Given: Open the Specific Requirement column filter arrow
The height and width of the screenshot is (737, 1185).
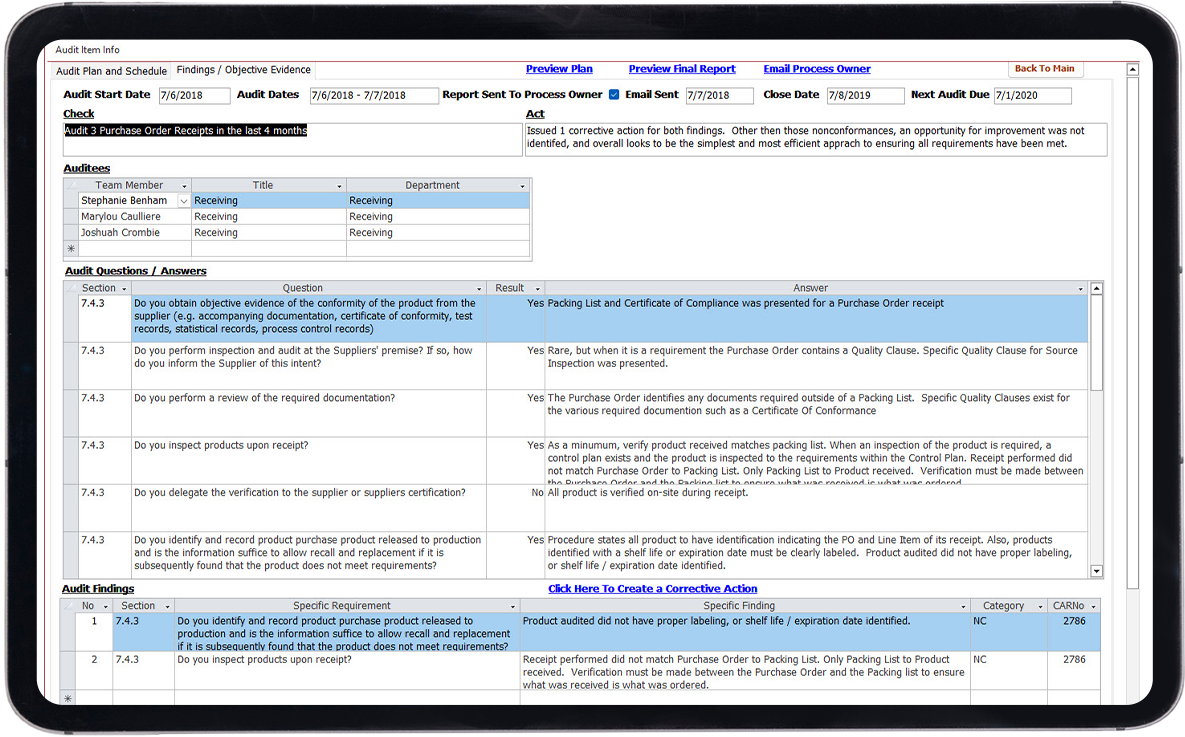Looking at the screenshot, I should pyautogui.click(x=512, y=607).
